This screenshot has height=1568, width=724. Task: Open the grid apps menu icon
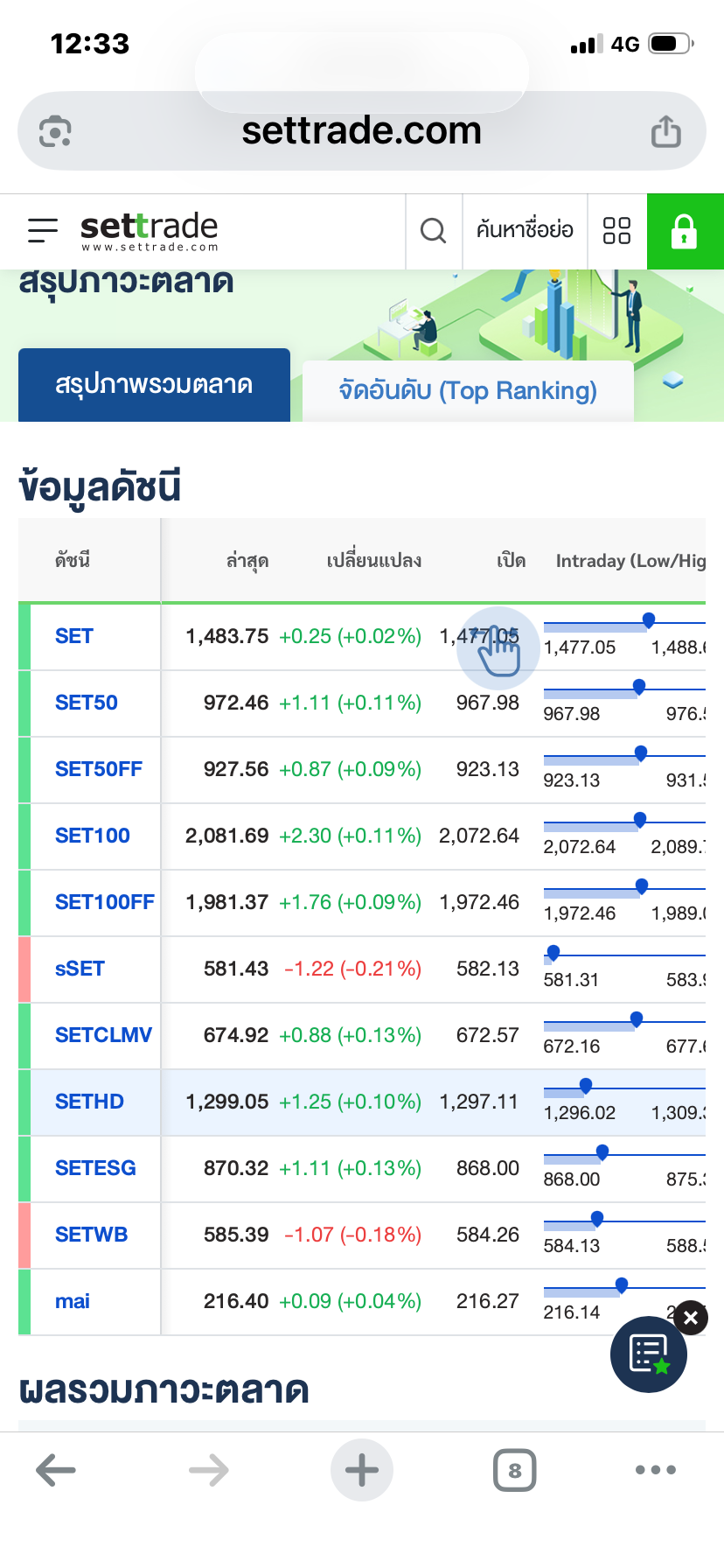click(616, 231)
